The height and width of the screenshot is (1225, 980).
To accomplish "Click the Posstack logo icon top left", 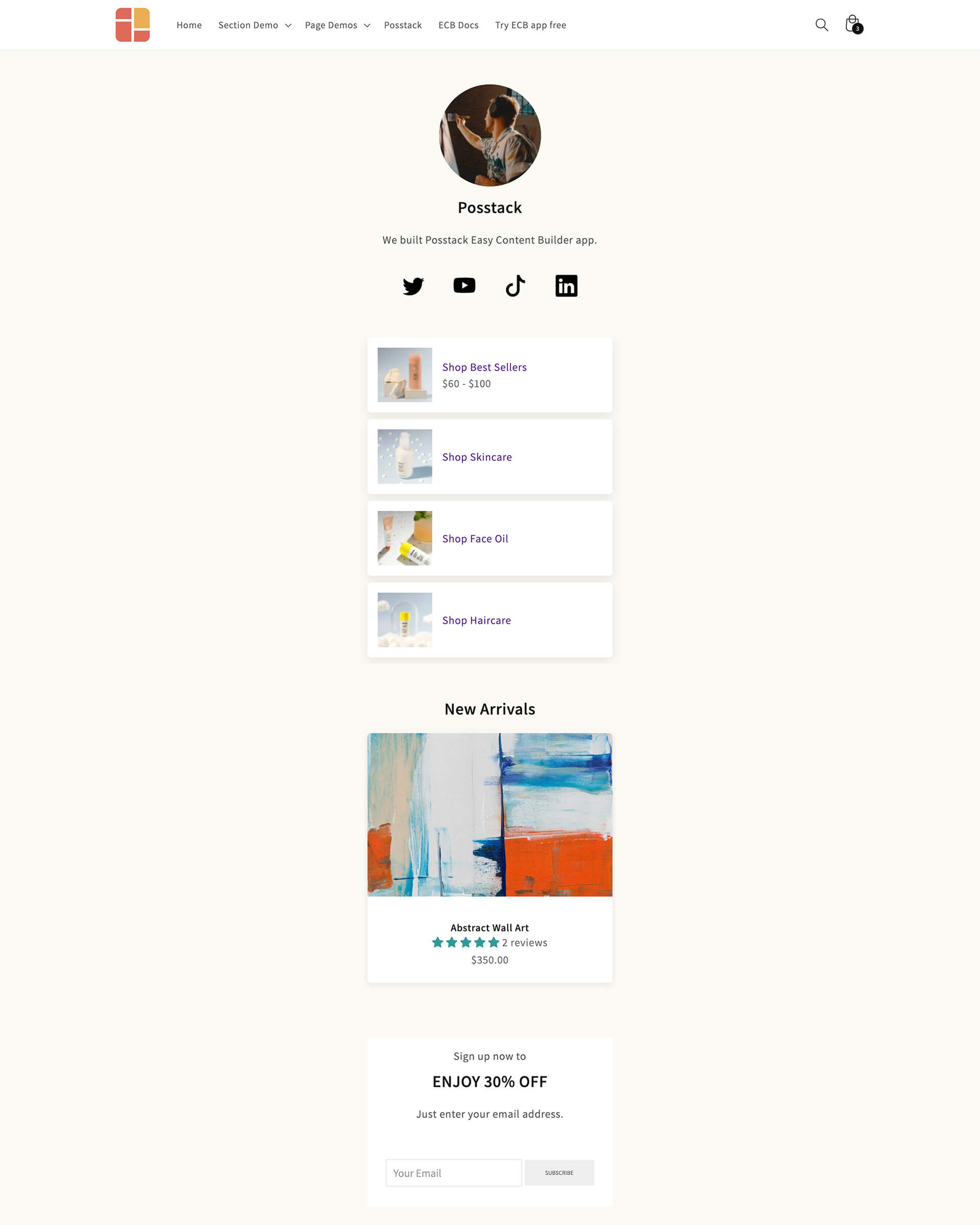I will pyautogui.click(x=132, y=24).
